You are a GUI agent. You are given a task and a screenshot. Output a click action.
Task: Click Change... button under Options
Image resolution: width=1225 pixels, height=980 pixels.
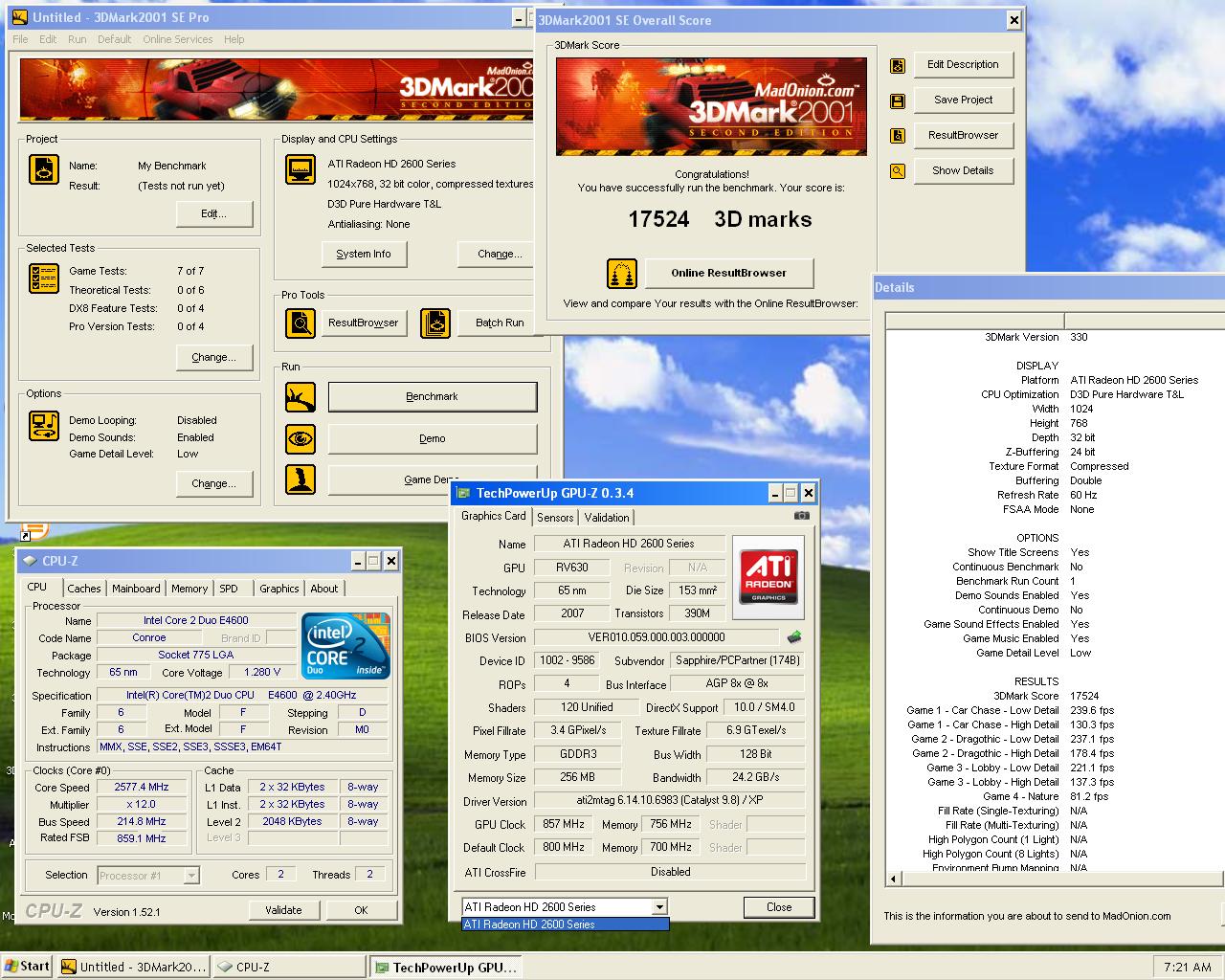pyautogui.click(x=214, y=483)
